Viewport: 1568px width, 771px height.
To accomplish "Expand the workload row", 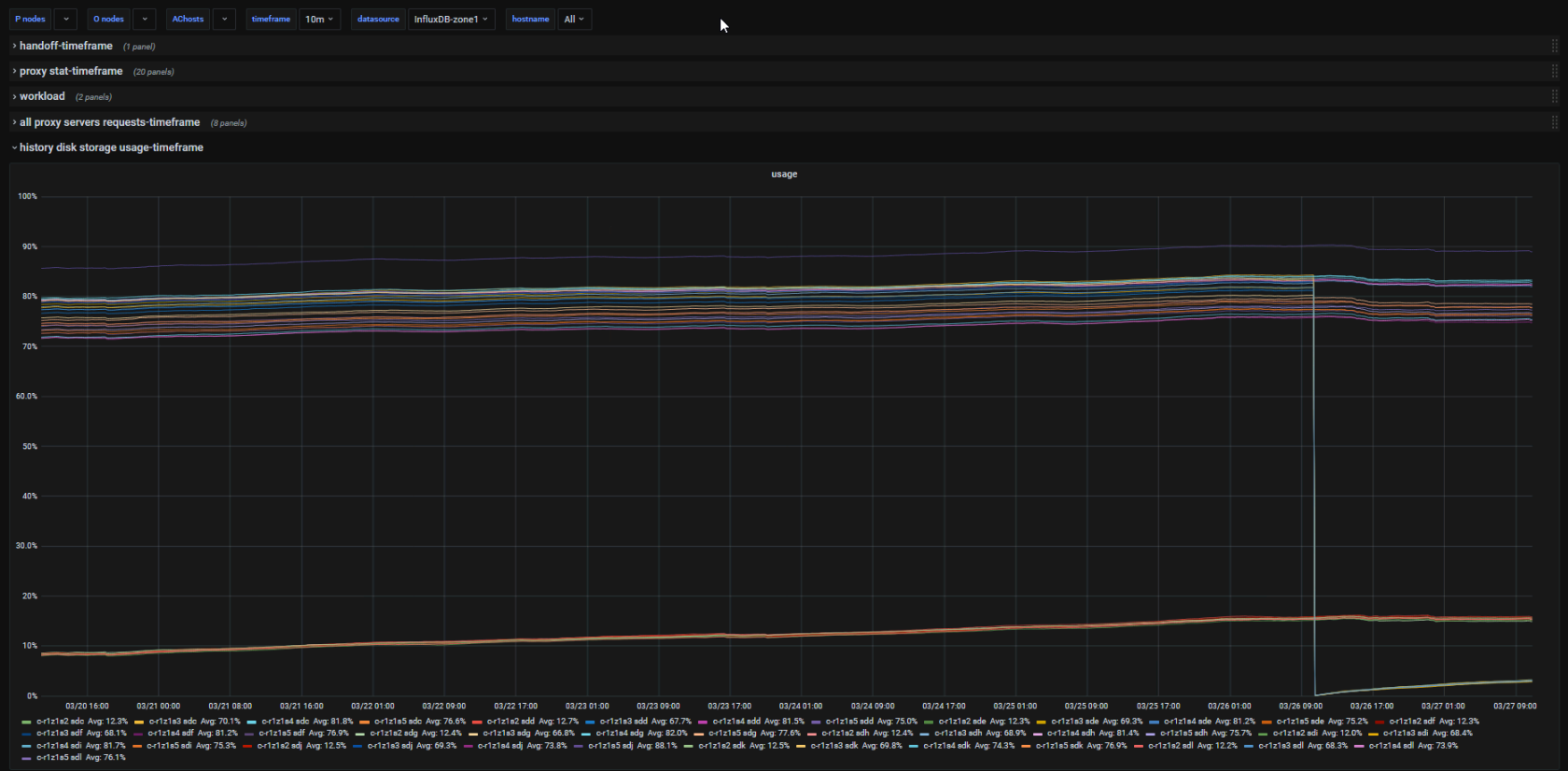I will tap(42, 96).
